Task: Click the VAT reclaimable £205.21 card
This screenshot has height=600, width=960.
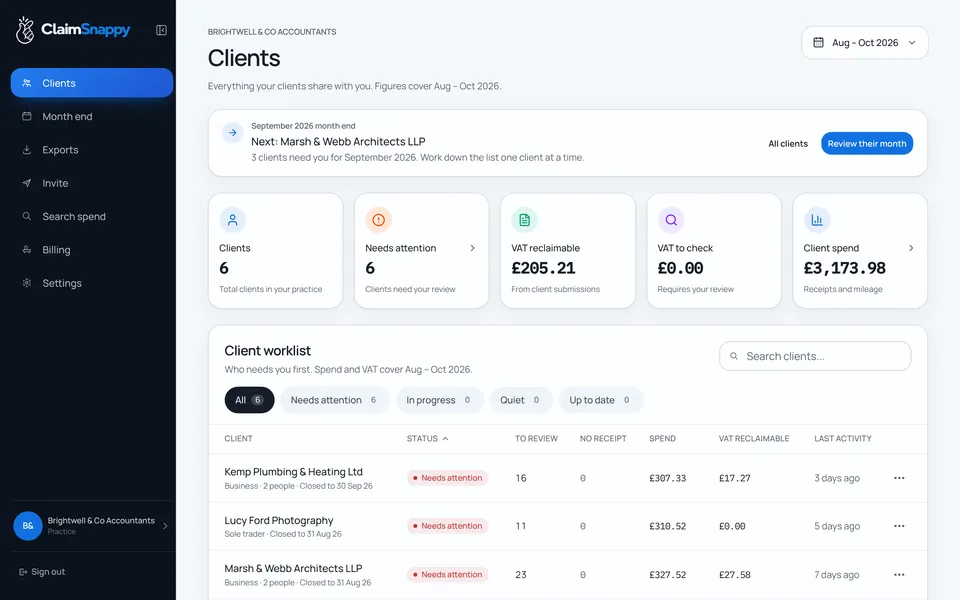Action: [x=568, y=250]
